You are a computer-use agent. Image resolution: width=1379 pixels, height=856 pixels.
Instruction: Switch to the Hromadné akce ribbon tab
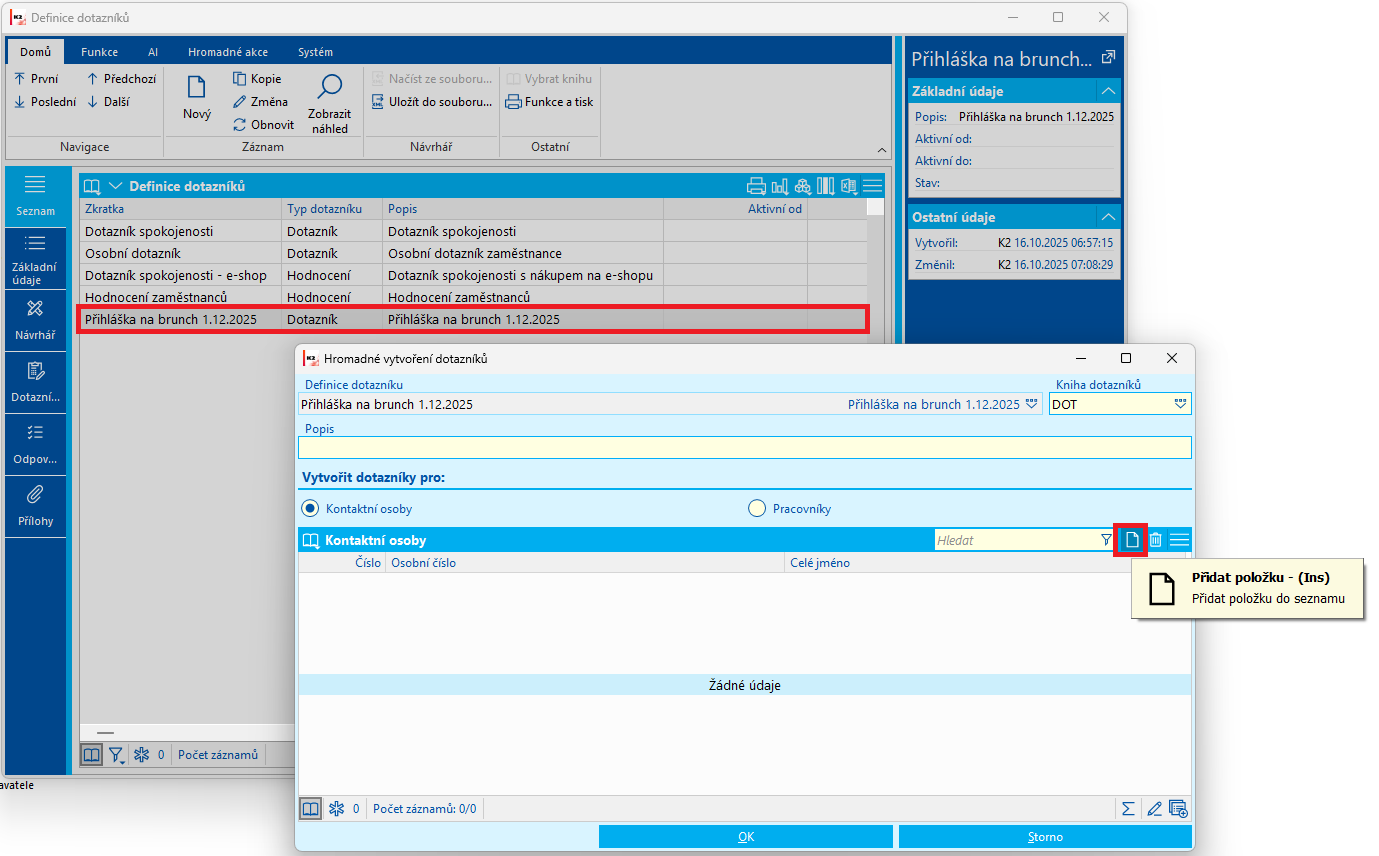pyautogui.click(x=228, y=52)
